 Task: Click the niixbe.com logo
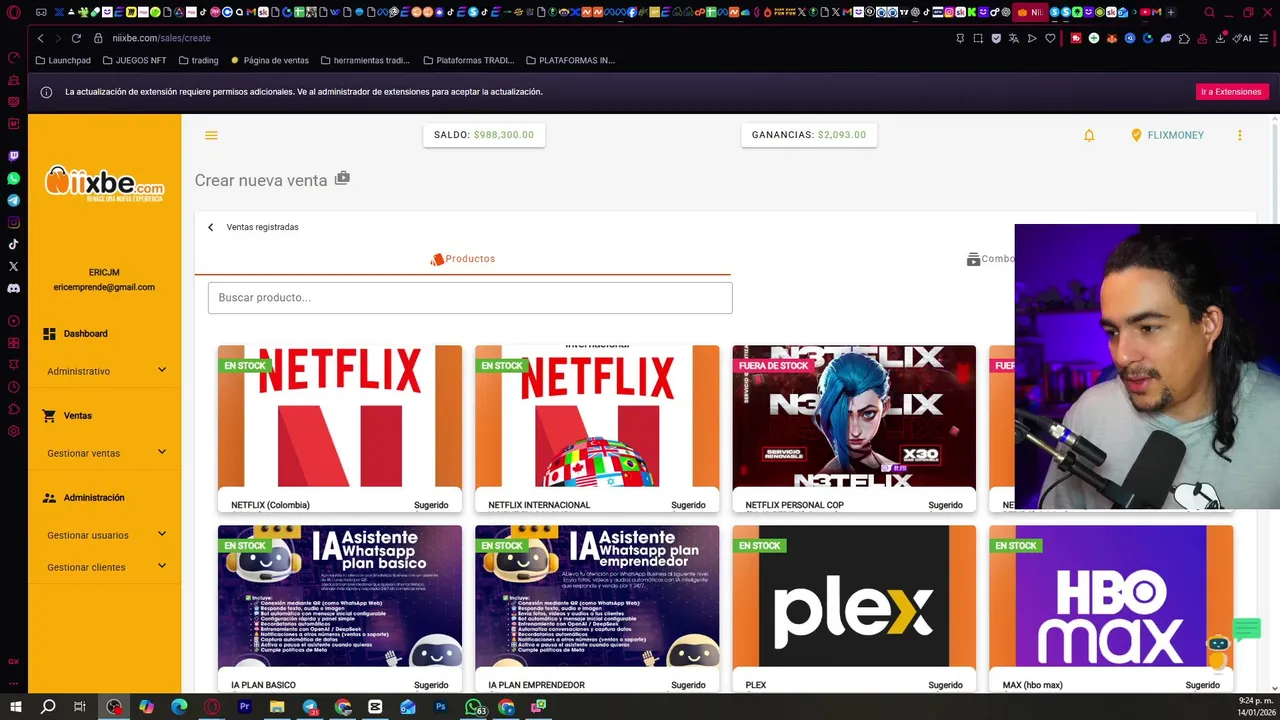(x=104, y=184)
